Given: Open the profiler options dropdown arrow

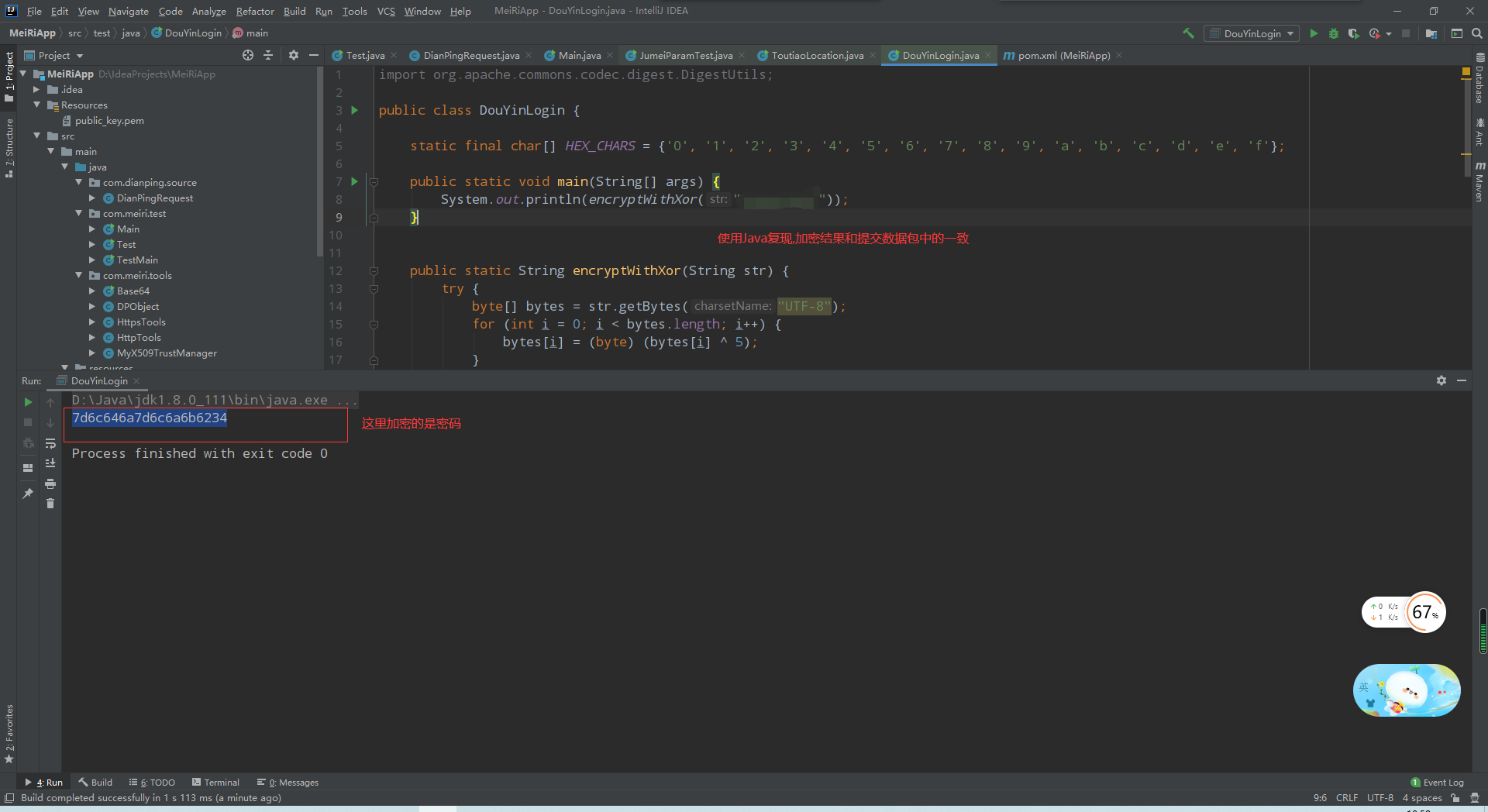Looking at the screenshot, I should pyautogui.click(x=1389, y=33).
